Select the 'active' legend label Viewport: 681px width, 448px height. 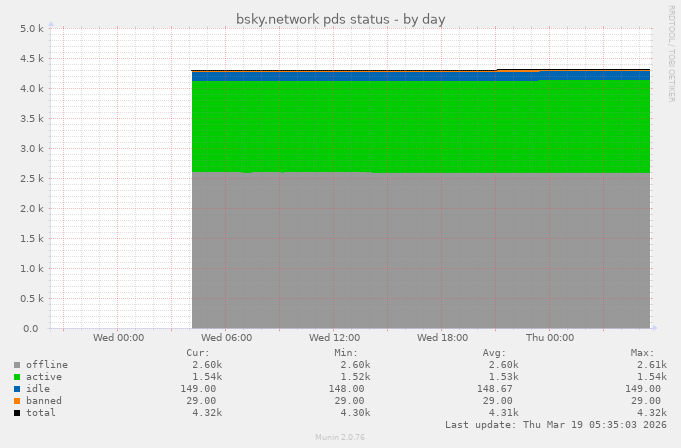(x=44, y=377)
